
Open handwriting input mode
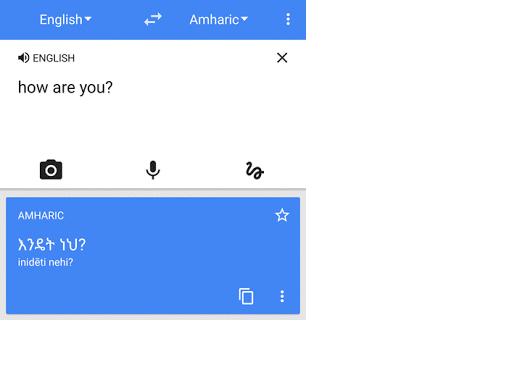pyautogui.click(x=255, y=170)
